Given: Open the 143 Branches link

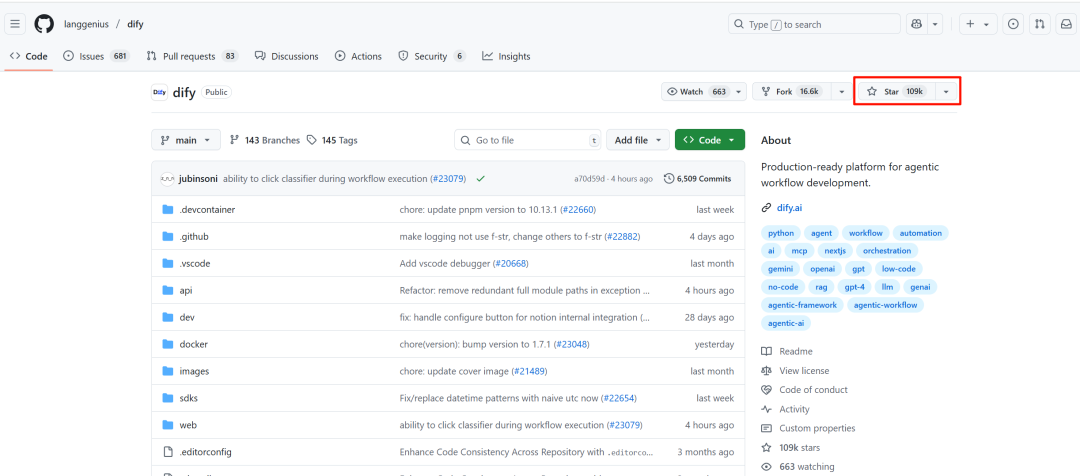Looking at the screenshot, I should click(x=264, y=140).
